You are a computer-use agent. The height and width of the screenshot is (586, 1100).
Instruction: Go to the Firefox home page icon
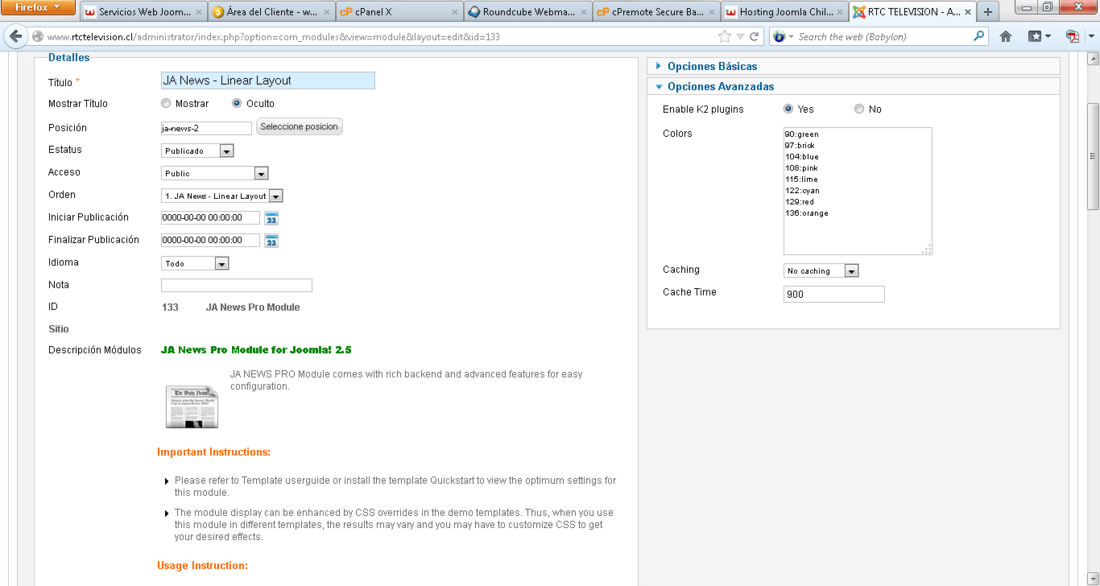tap(1005, 36)
